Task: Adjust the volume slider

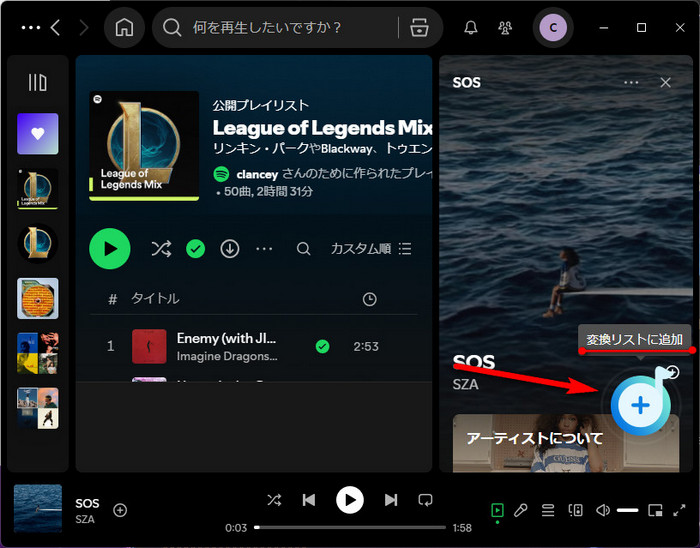Action: tap(628, 510)
